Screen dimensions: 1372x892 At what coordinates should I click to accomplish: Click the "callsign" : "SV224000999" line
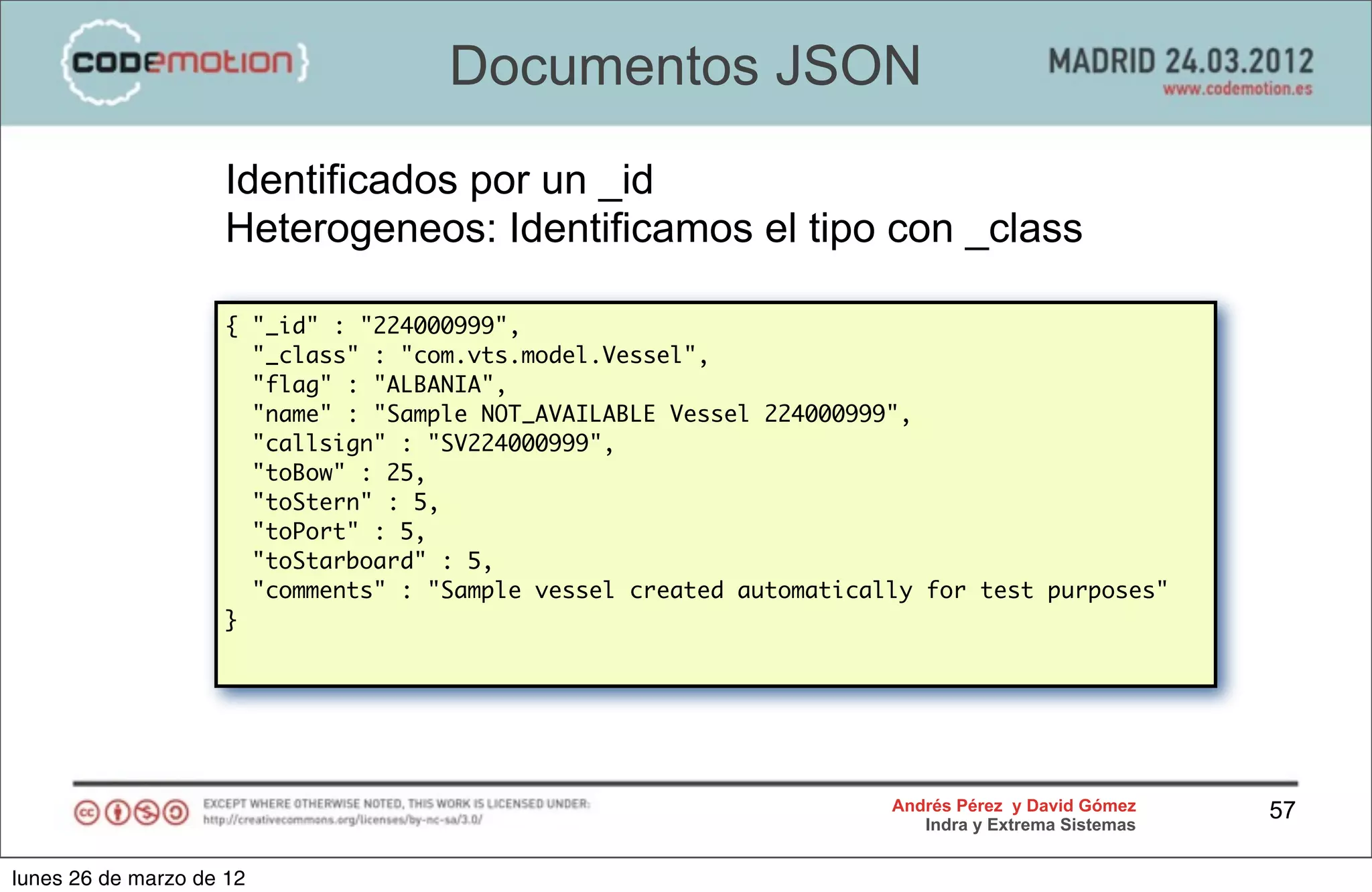[x=433, y=444]
